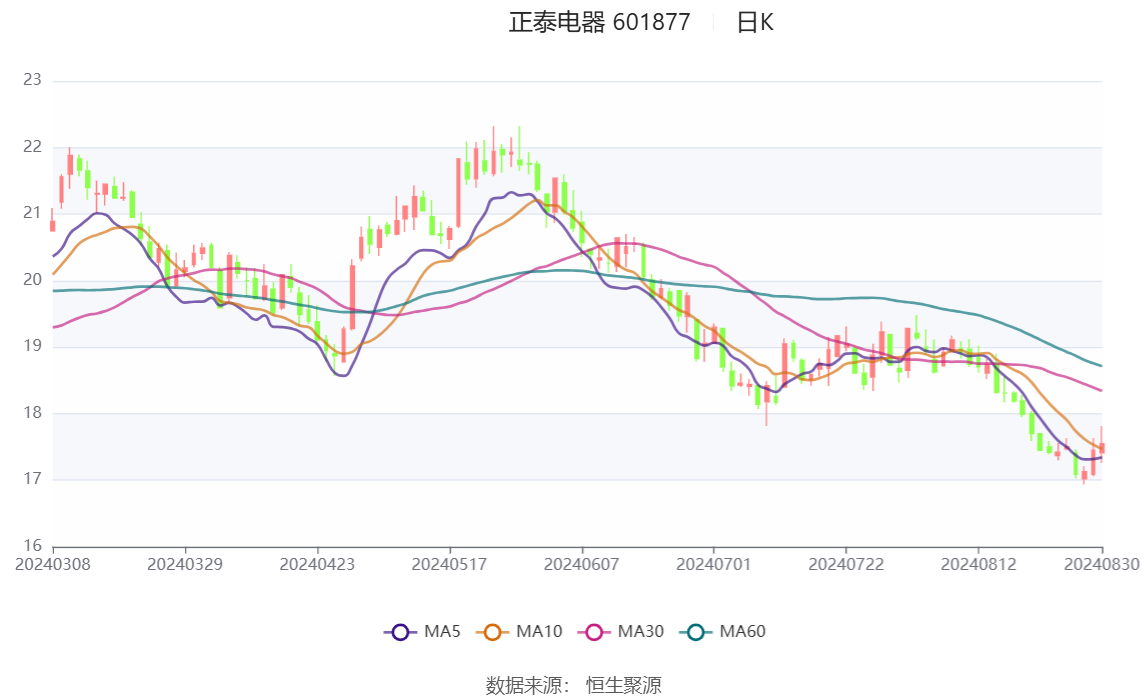Click the first candlestick at 20240308

tap(53, 226)
